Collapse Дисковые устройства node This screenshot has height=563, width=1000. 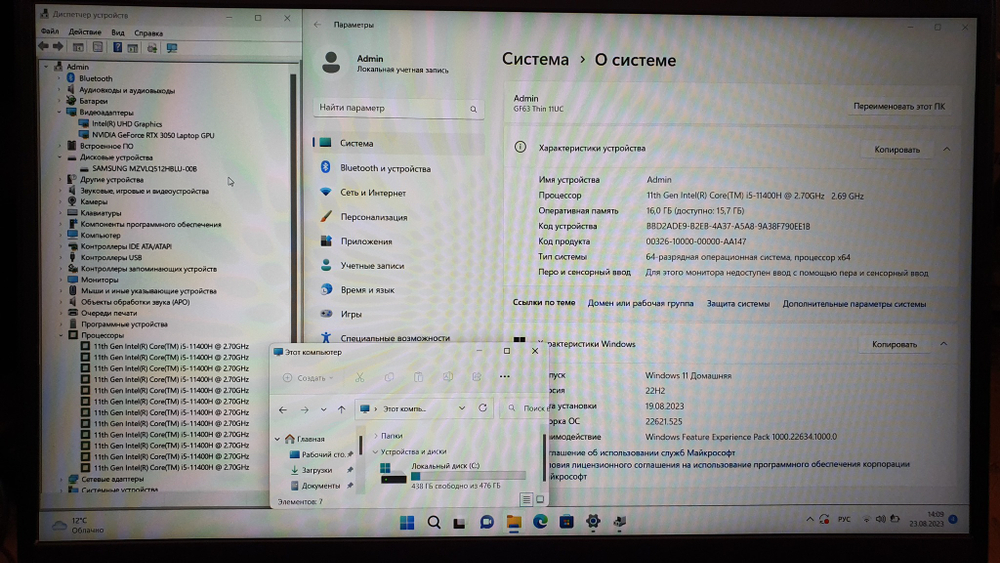61,157
